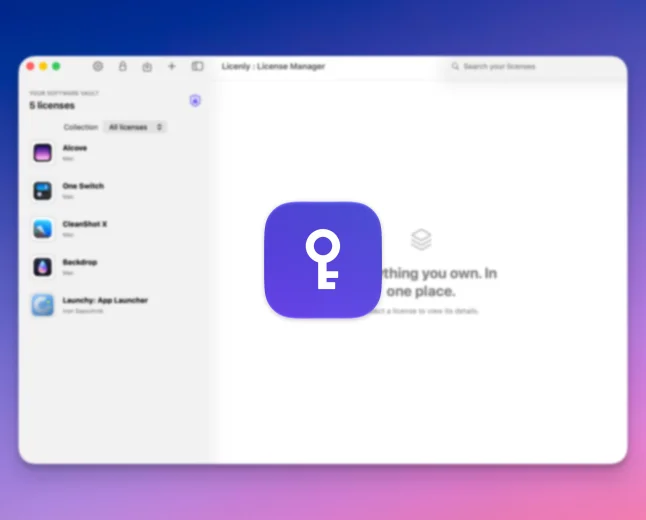
Task: Select the CleanShot X license row
Action: click(x=113, y=229)
